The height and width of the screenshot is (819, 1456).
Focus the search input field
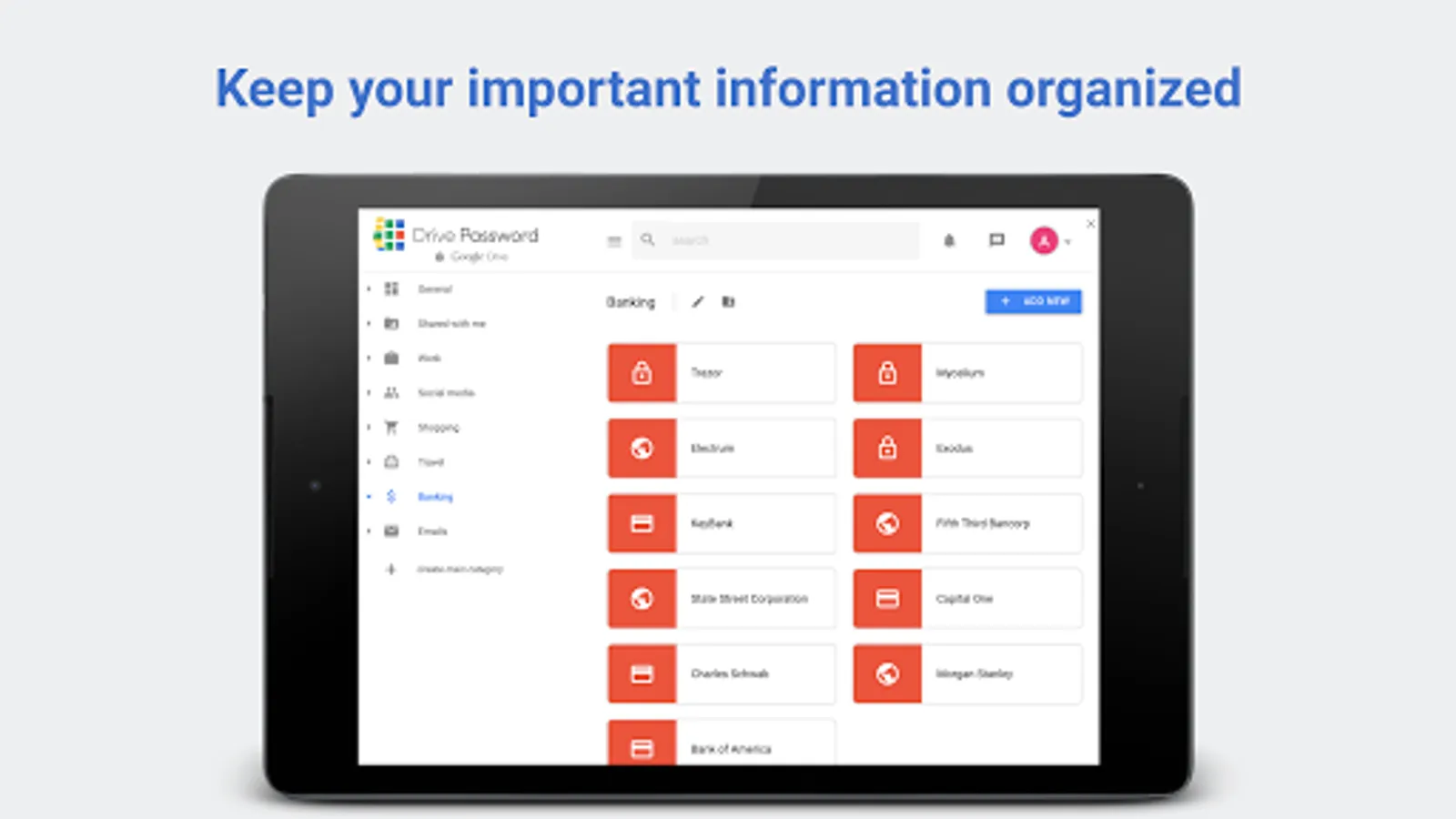click(775, 240)
